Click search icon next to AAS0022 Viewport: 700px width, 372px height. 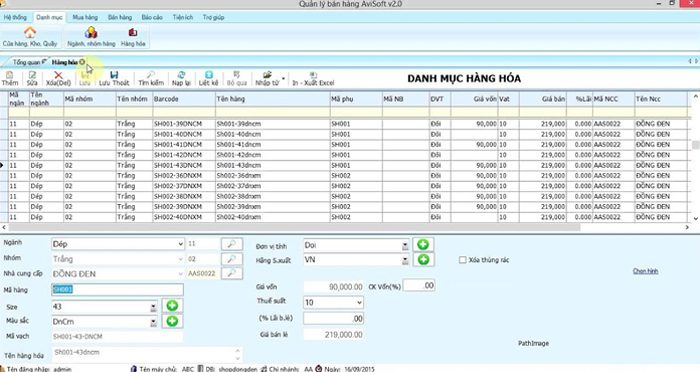(x=232, y=273)
